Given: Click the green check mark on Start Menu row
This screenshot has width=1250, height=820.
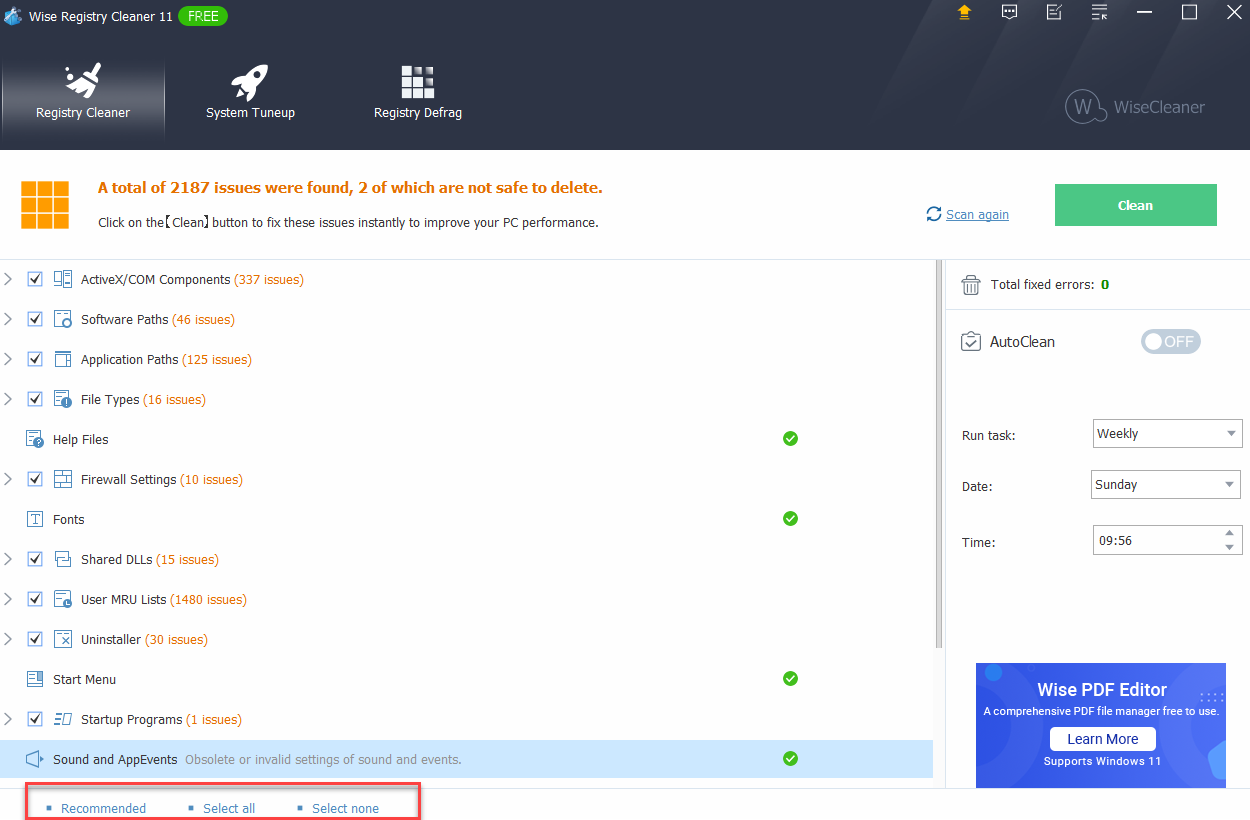Looking at the screenshot, I should 790,679.
